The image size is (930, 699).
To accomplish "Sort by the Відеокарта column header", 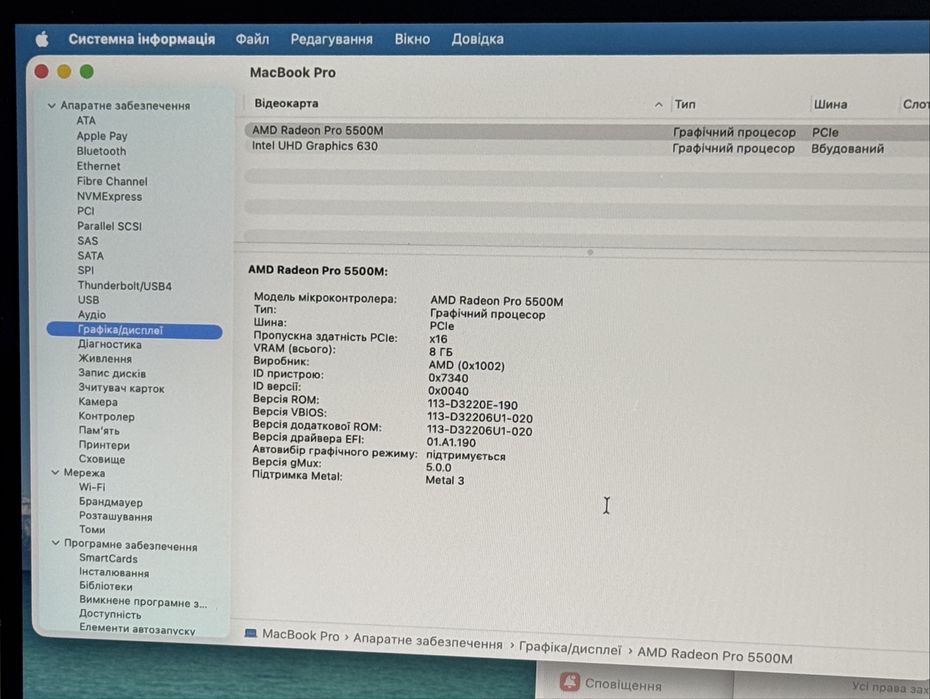I will coord(286,104).
